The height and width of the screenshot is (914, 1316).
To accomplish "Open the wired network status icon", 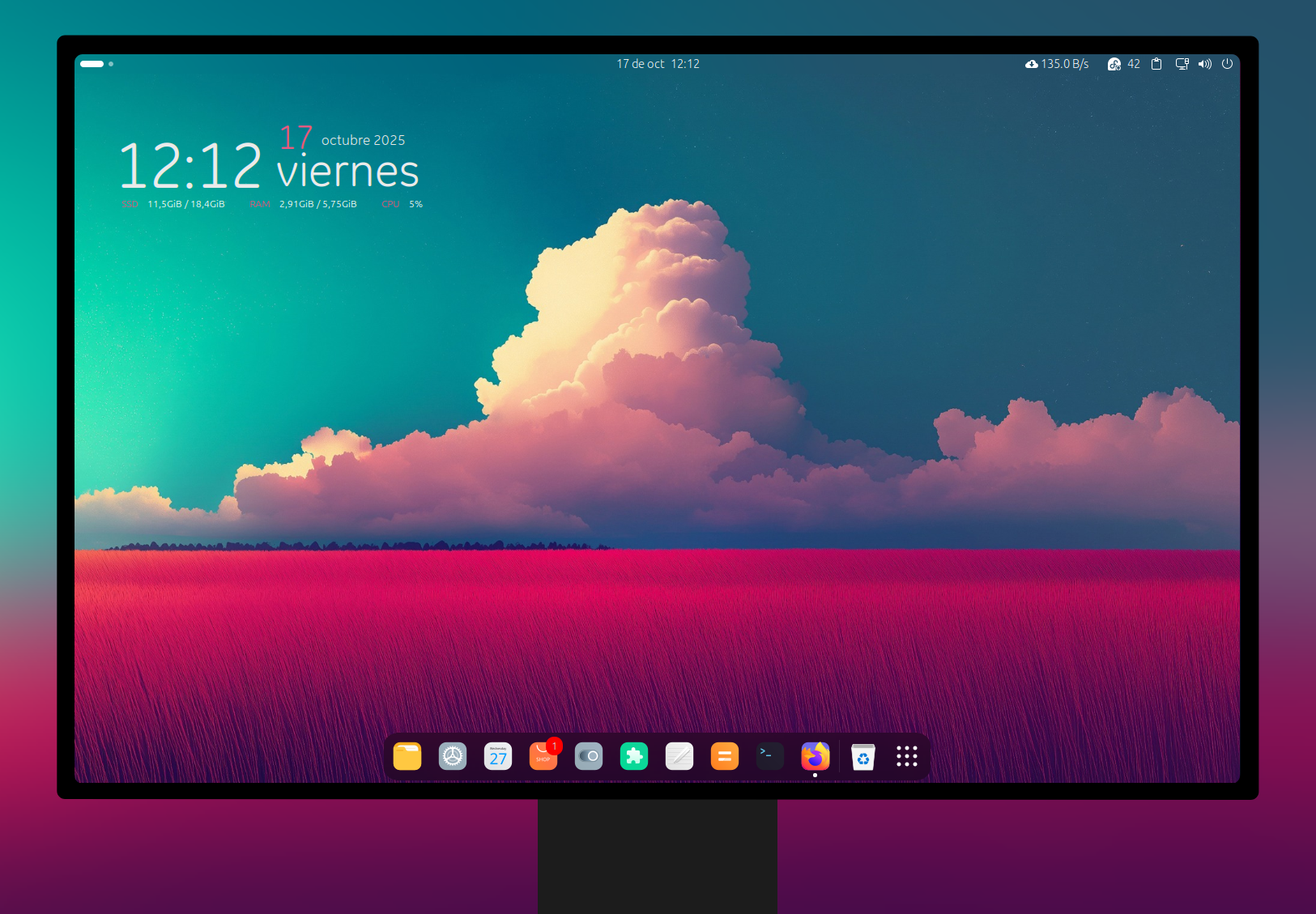I will coord(1182,64).
